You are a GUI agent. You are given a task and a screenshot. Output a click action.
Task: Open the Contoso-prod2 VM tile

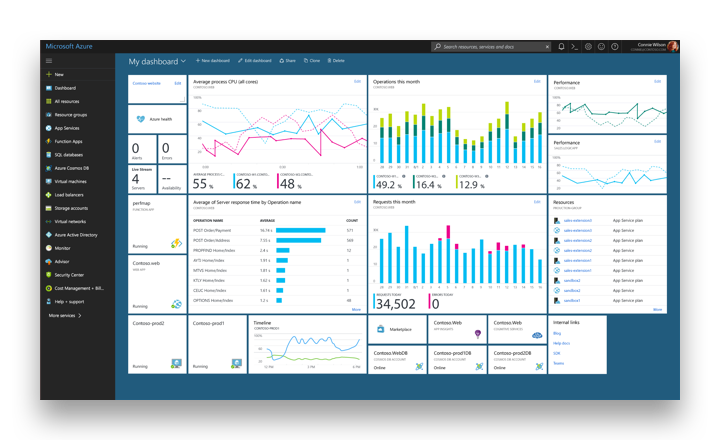click(x=158, y=344)
